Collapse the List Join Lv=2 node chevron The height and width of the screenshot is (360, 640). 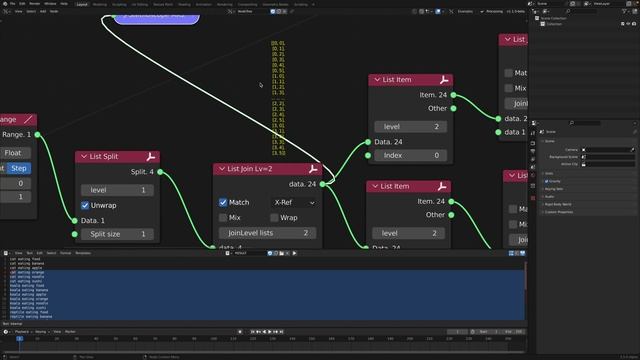click(222, 169)
